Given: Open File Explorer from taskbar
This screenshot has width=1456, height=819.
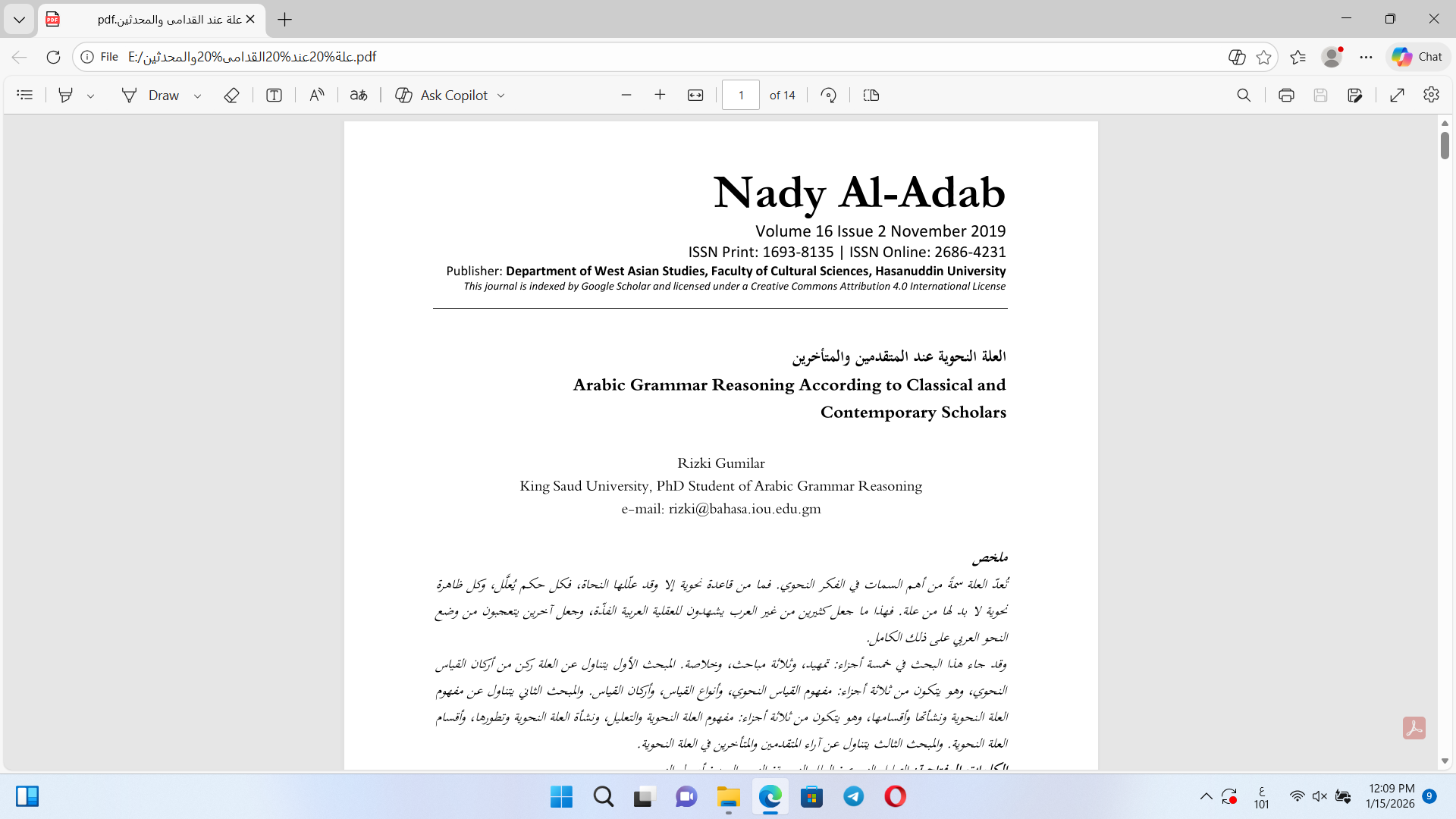Looking at the screenshot, I should [x=728, y=796].
